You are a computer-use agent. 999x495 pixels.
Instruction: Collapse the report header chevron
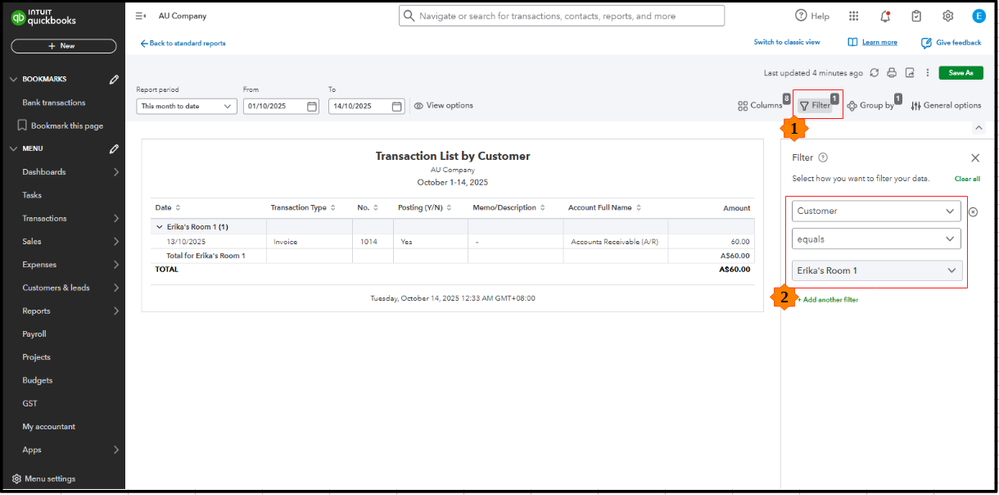pyautogui.click(x=979, y=128)
